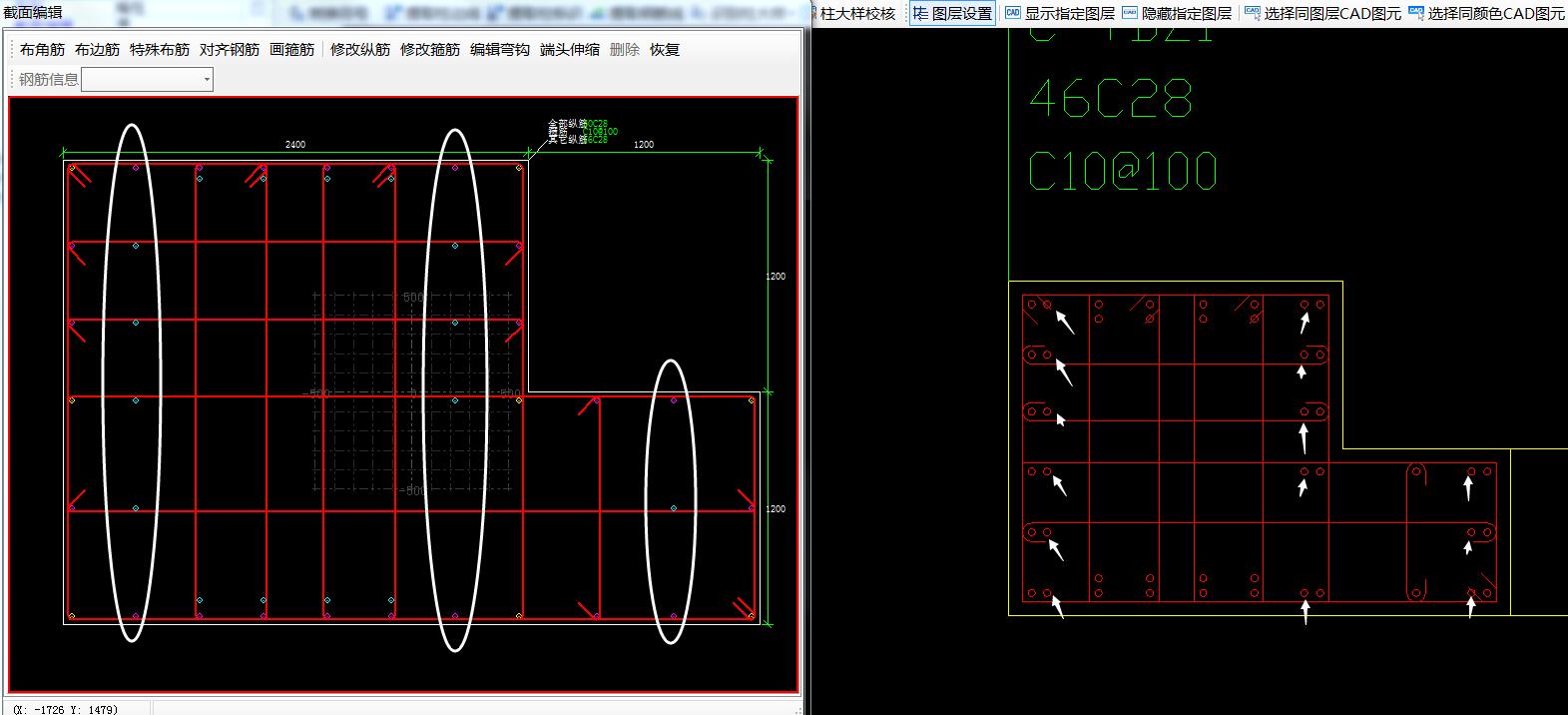
Task: Choose the 端头伸缩 command
Action: click(x=570, y=50)
